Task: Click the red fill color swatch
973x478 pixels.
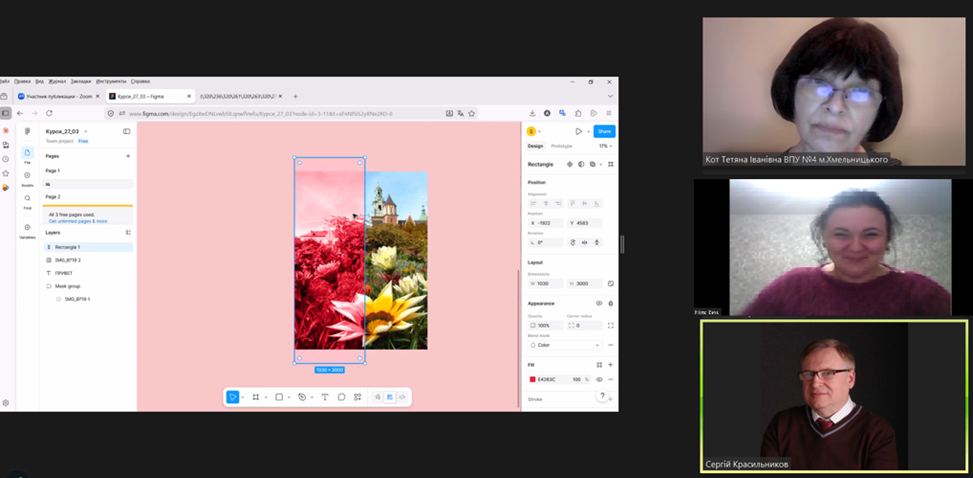Action: pyautogui.click(x=532, y=379)
